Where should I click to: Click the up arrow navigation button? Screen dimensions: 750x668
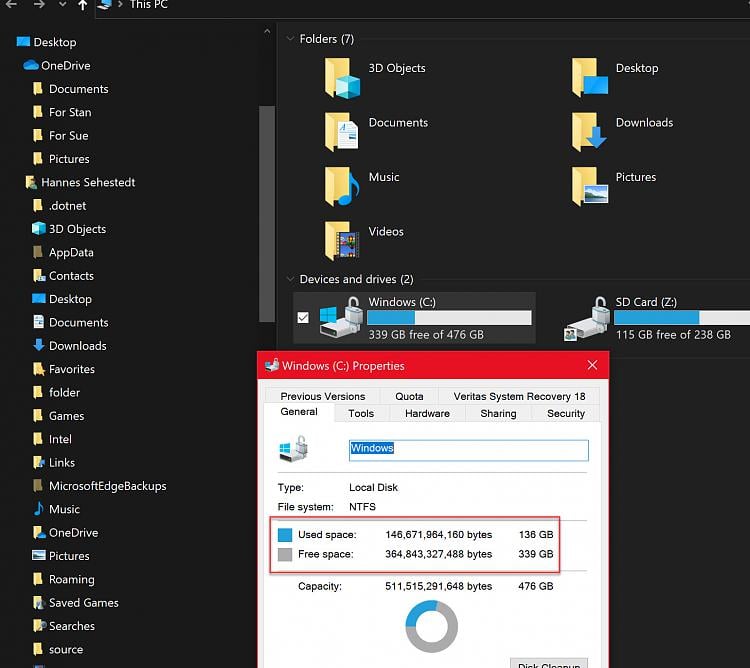[83, 5]
